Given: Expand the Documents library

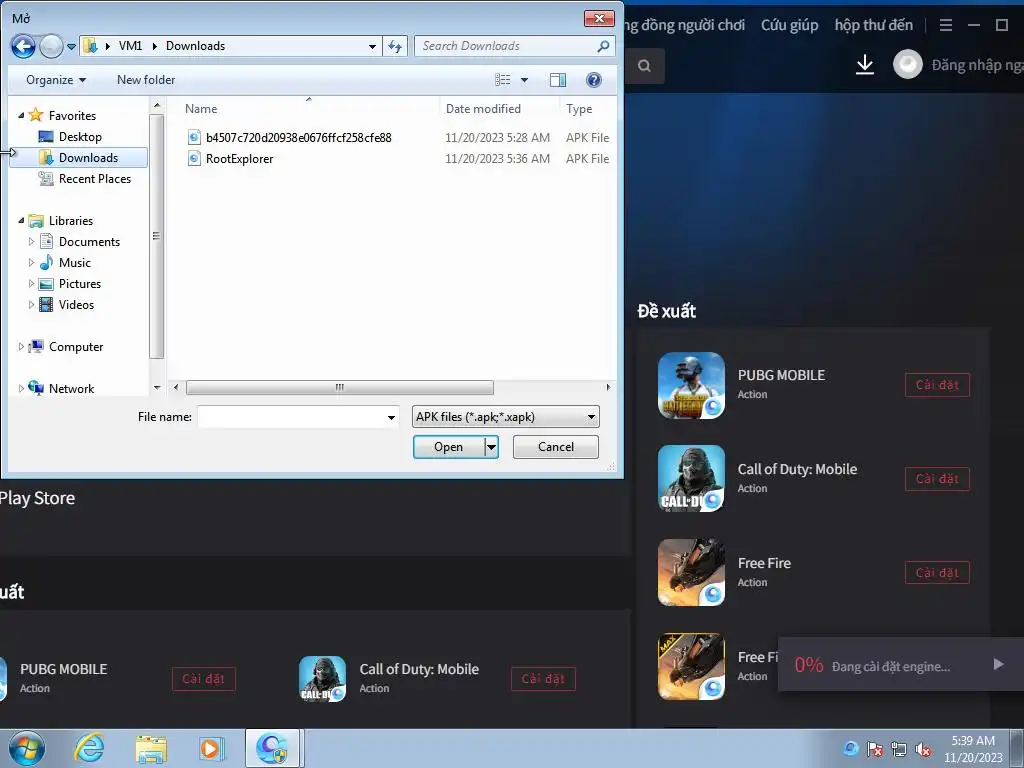Looking at the screenshot, I should 31,242.
